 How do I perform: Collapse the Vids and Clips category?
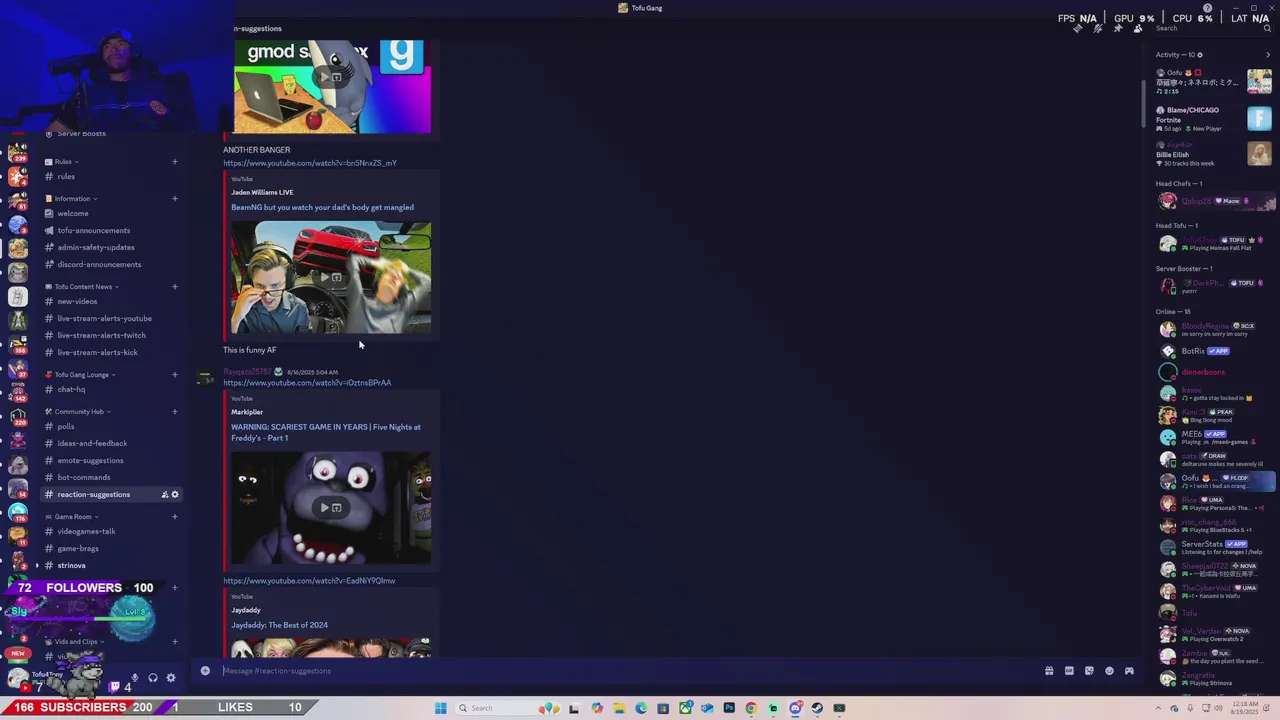[x=76, y=642]
